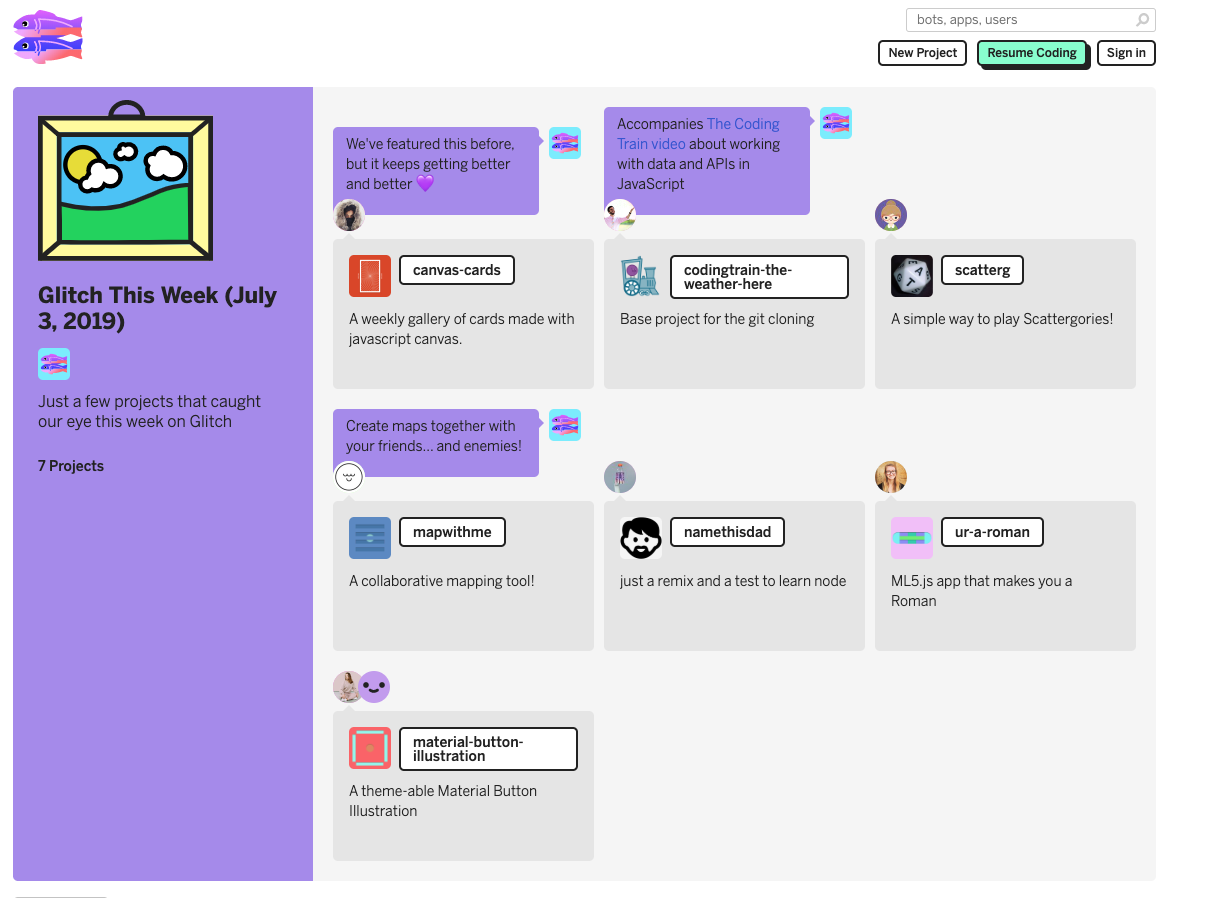Click the Glitch fish logo at top left
The height and width of the screenshot is (898, 1205).
pyautogui.click(x=47, y=37)
